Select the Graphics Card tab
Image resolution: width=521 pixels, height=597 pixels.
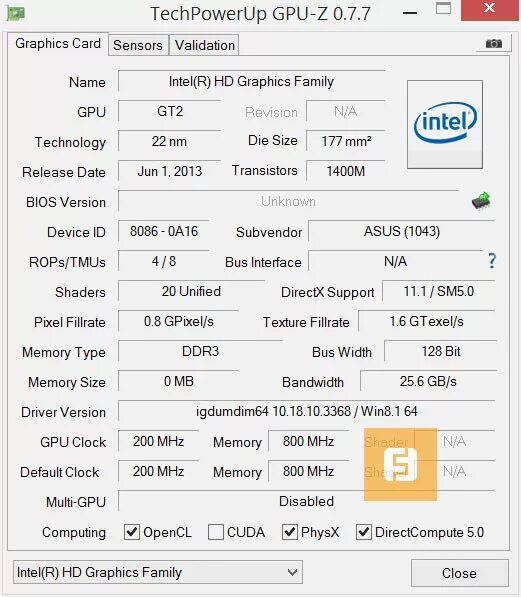tap(58, 43)
